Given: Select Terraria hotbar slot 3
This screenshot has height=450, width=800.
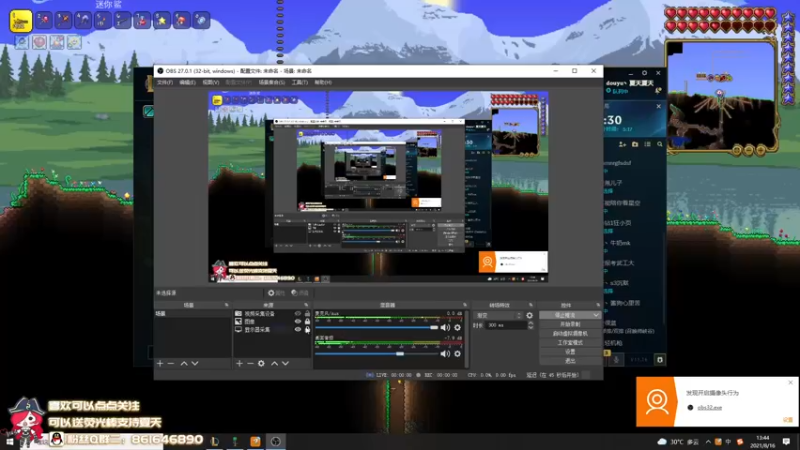Looking at the screenshot, I should pos(63,20).
